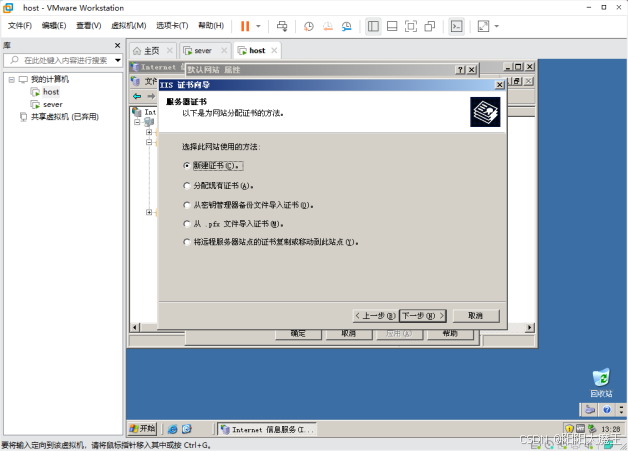The height and width of the screenshot is (451, 628).
Task: Revert to the previous snapshot
Action: tap(328, 26)
